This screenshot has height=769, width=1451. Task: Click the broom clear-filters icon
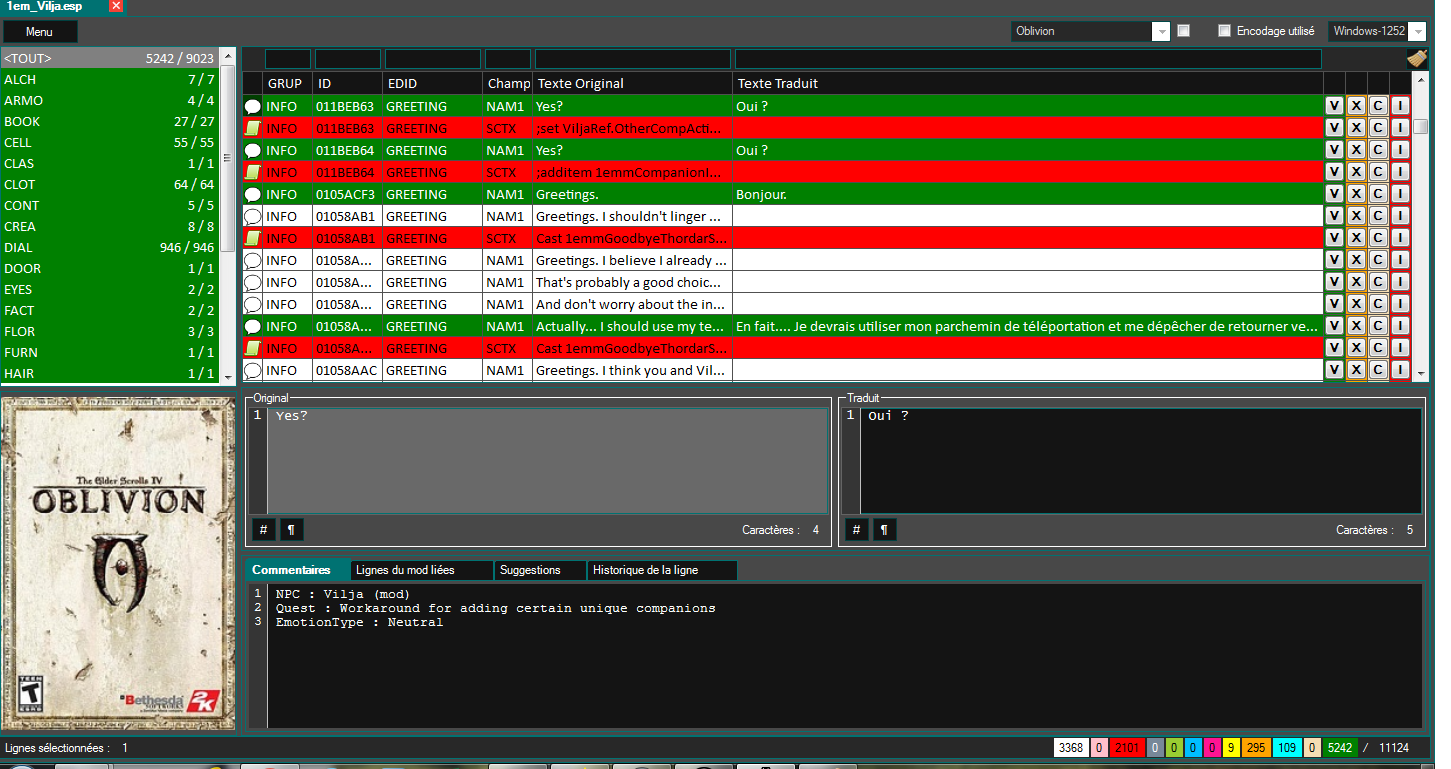click(1416, 59)
